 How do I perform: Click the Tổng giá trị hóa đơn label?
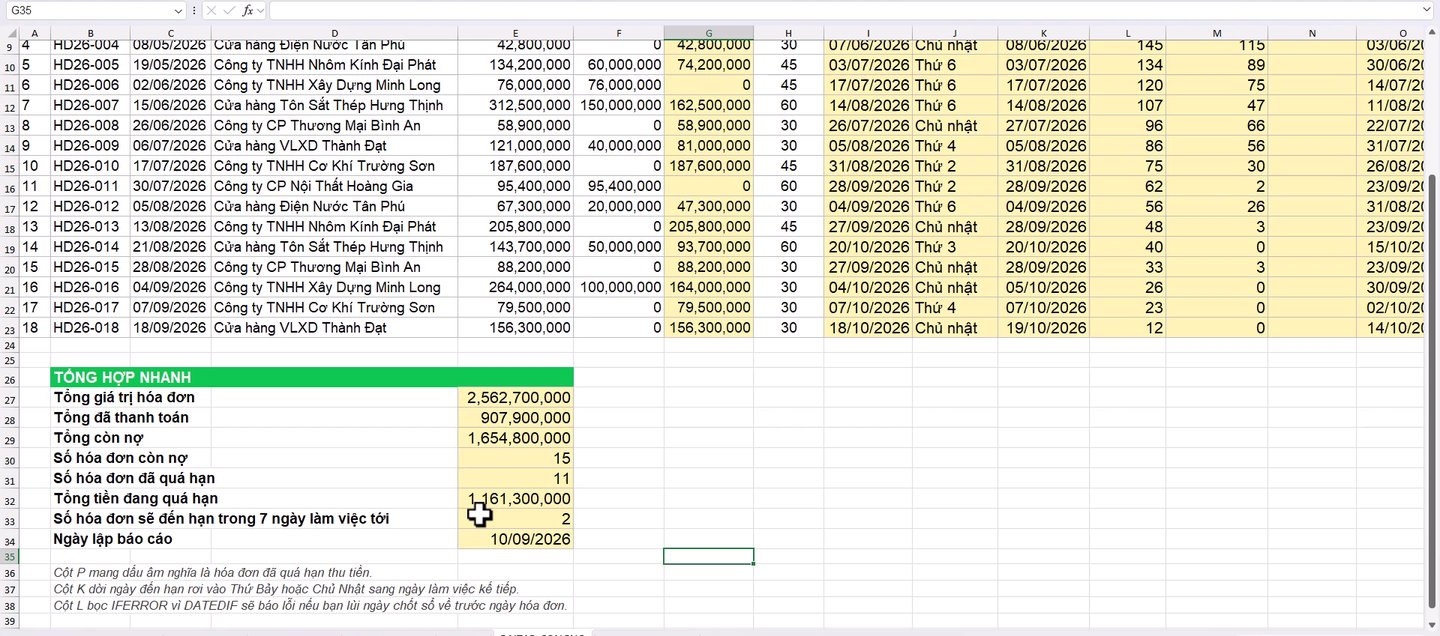124,397
